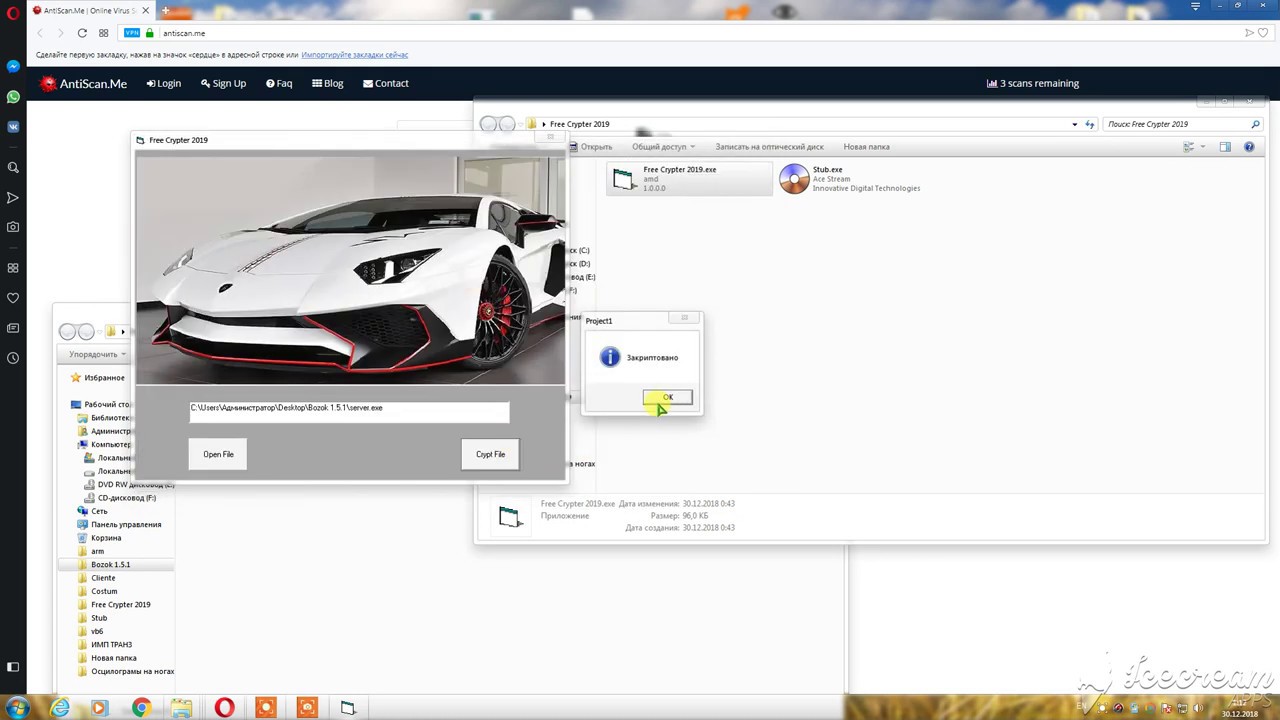Open speed dial grid in Opera sidebar

tap(13, 268)
